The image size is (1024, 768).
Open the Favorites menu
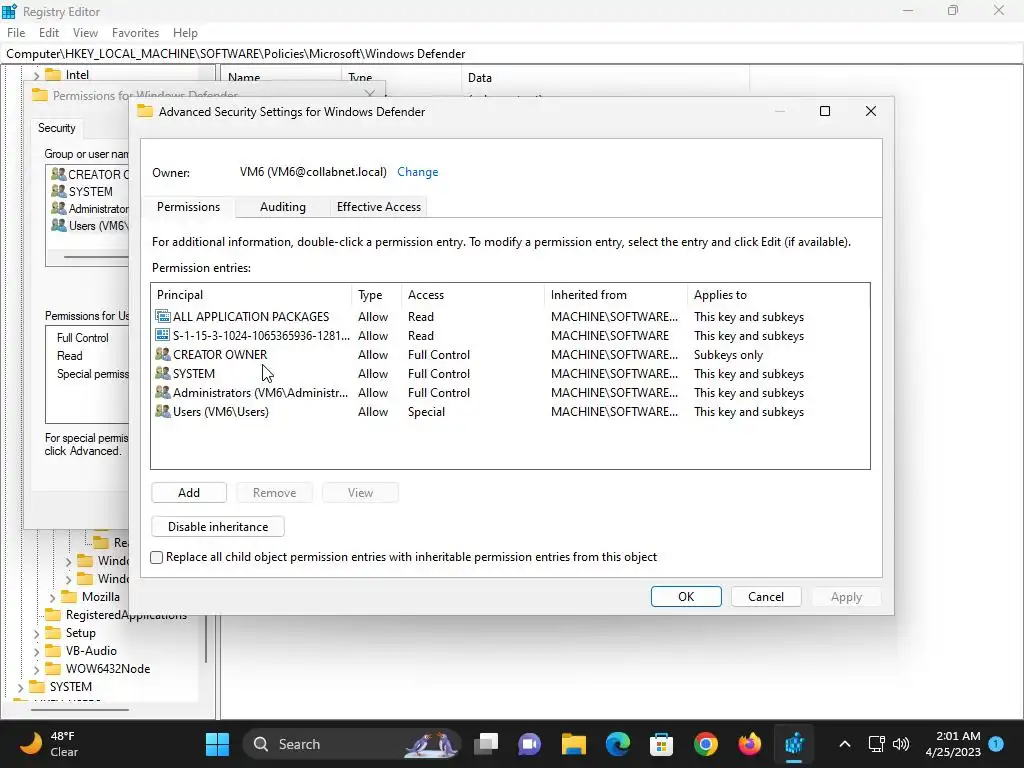(135, 33)
